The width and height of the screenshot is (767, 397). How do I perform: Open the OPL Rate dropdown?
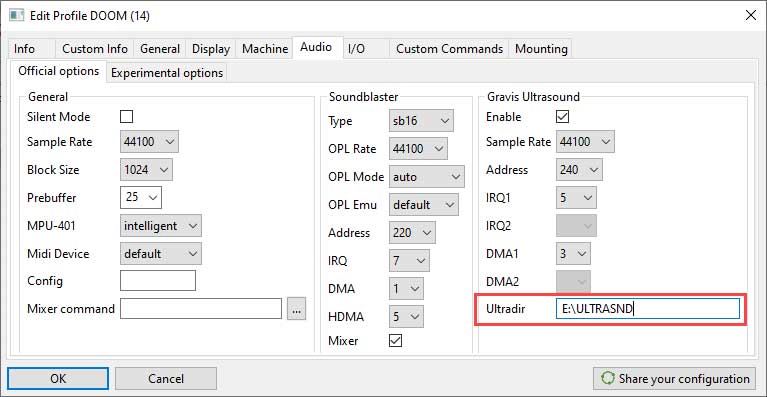(418, 149)
